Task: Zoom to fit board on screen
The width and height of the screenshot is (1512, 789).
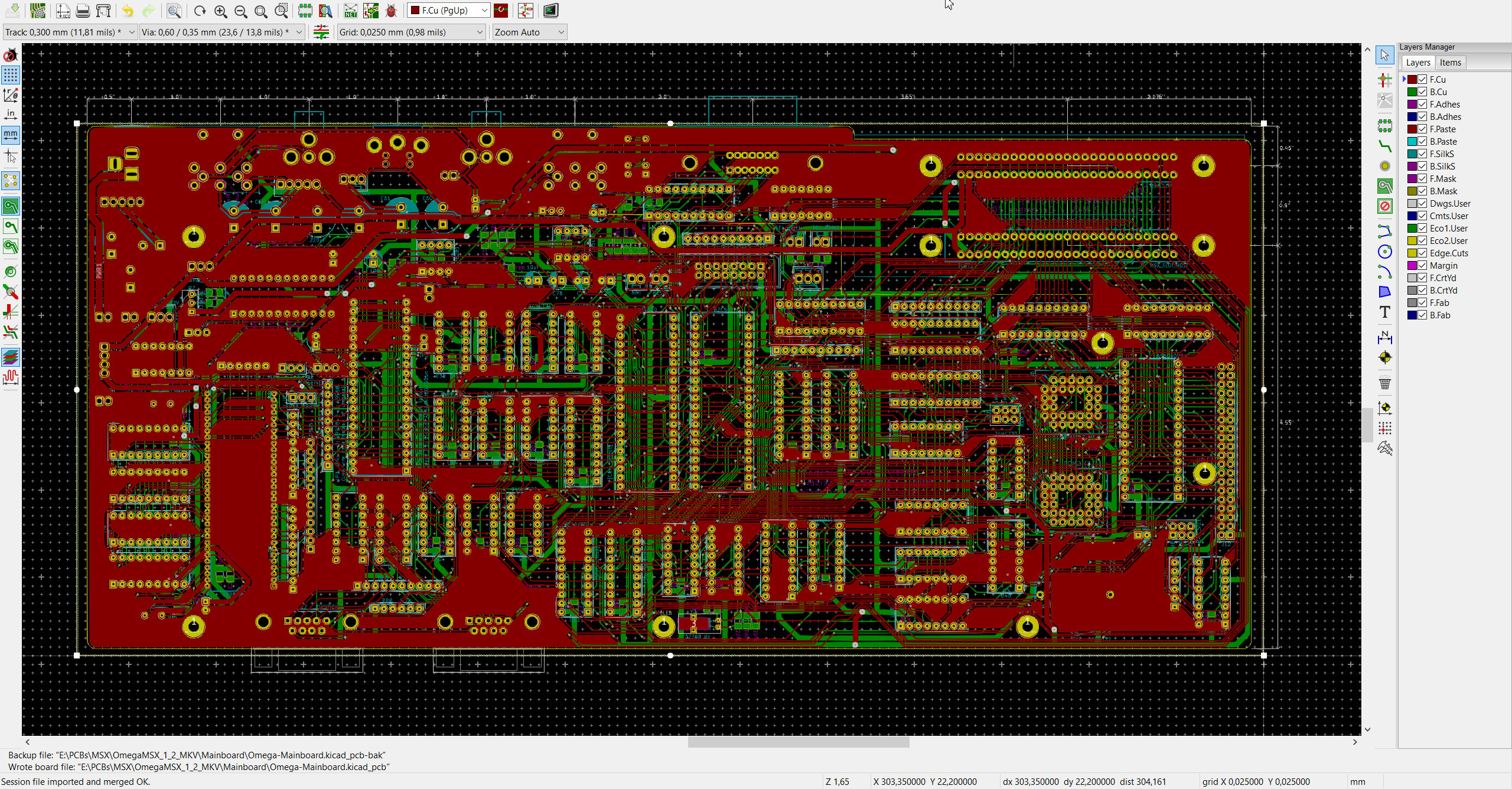Action: tap(260, 11)
